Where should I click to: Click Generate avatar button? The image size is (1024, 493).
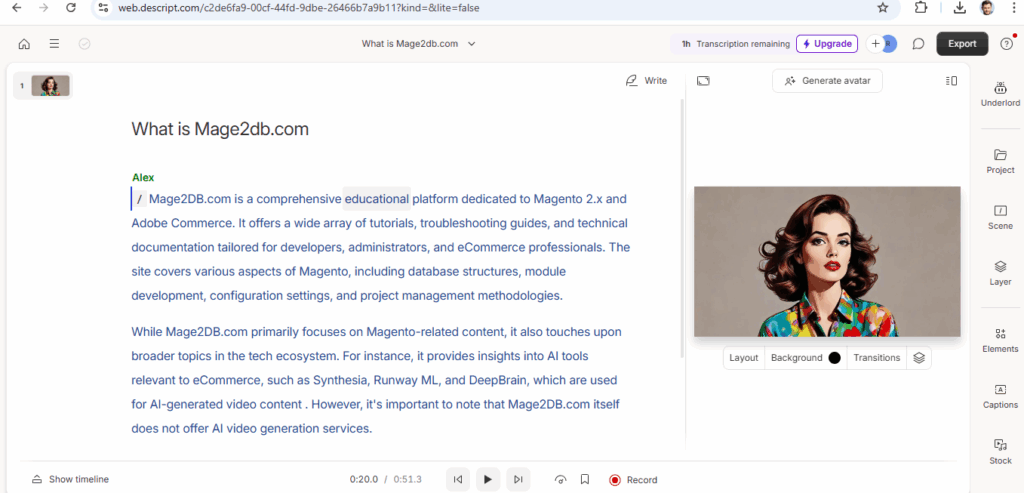[x=827, y=81]
